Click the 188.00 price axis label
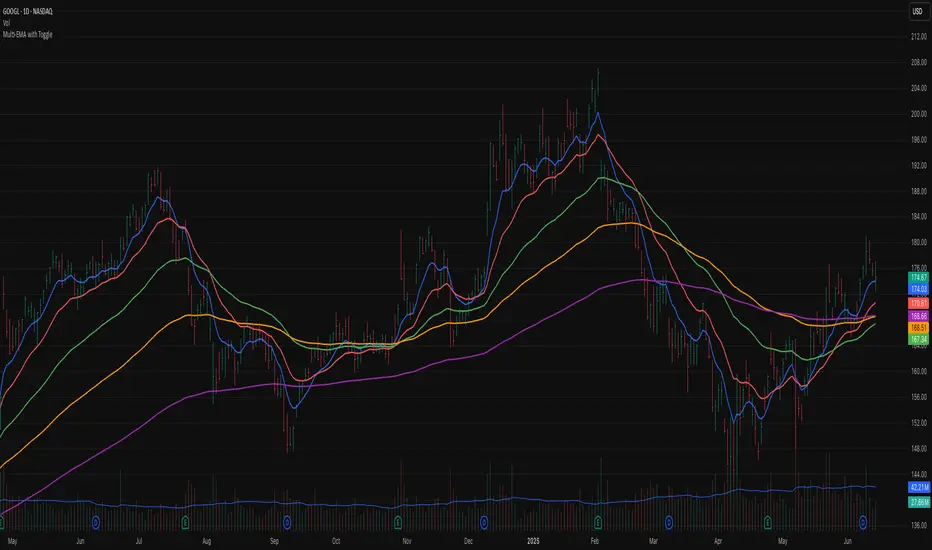Image resolution: width=932 pixels, height=550 pixels. click(918, 191)
